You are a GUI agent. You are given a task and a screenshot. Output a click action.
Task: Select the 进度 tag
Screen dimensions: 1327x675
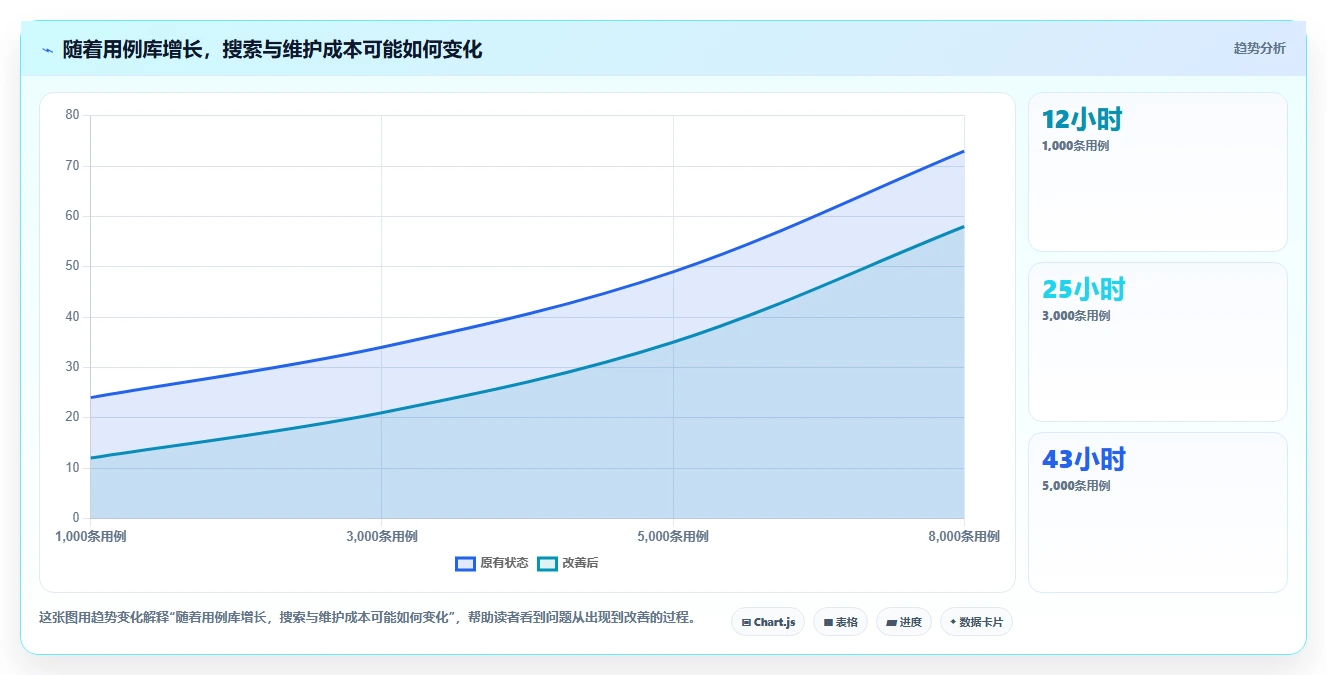904,622
